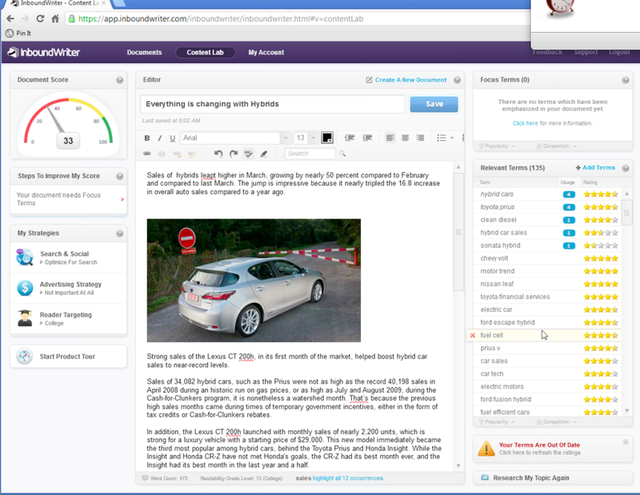This screenshot has width=640, height=495.
Task: Click the out-of-date warning triangle icon
Action: 486,448
